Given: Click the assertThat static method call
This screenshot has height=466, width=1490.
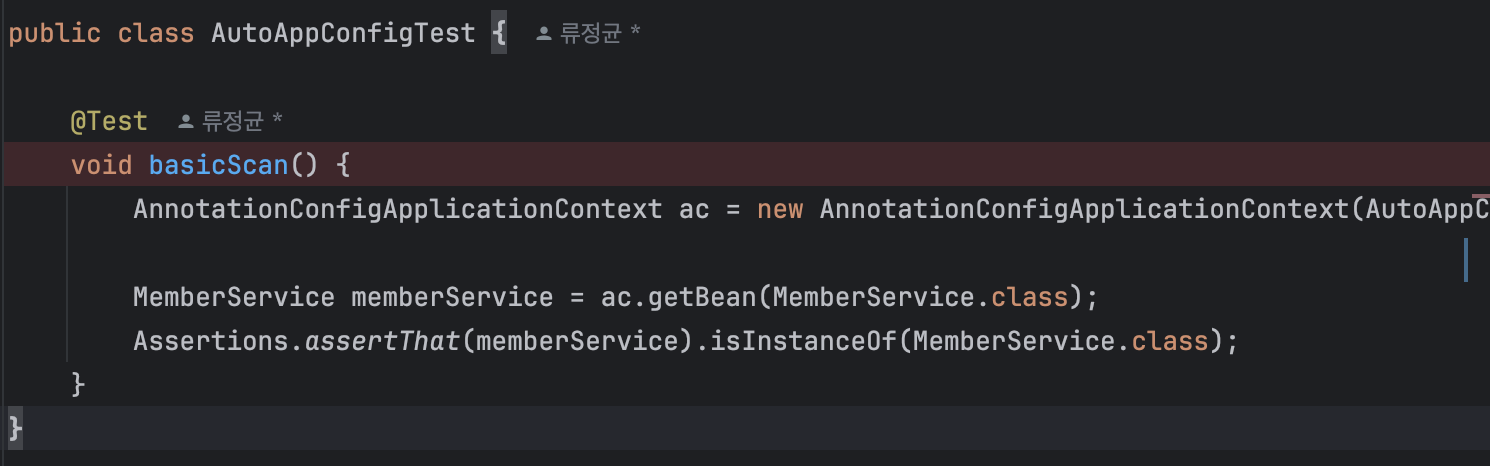Looking at the screenshot, I should [382, 341].
